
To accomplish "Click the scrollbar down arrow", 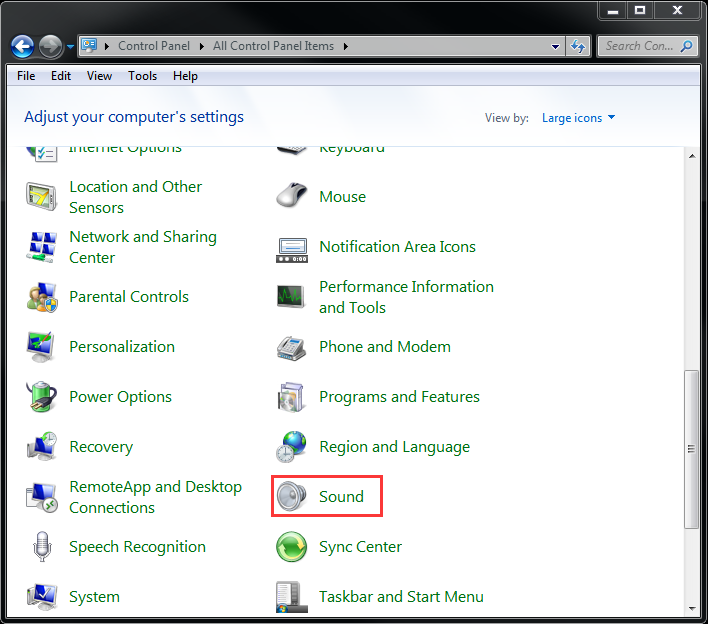I will coord(692,609).
